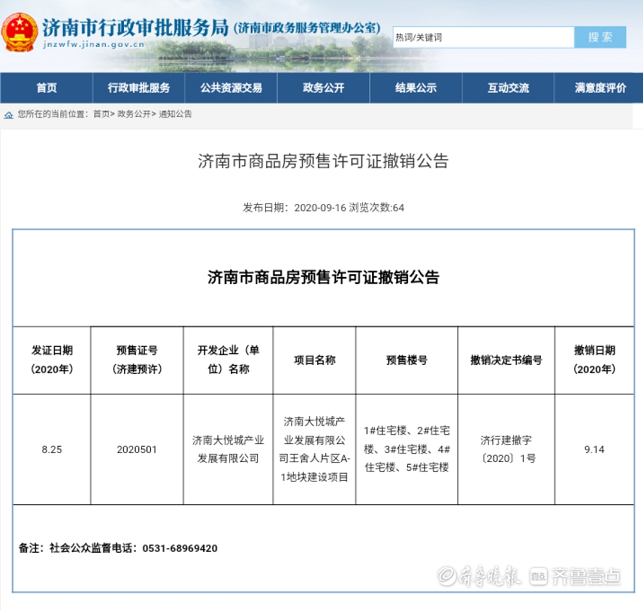Click the jnzwfw.jinan.gov.cn site address text

86,44
